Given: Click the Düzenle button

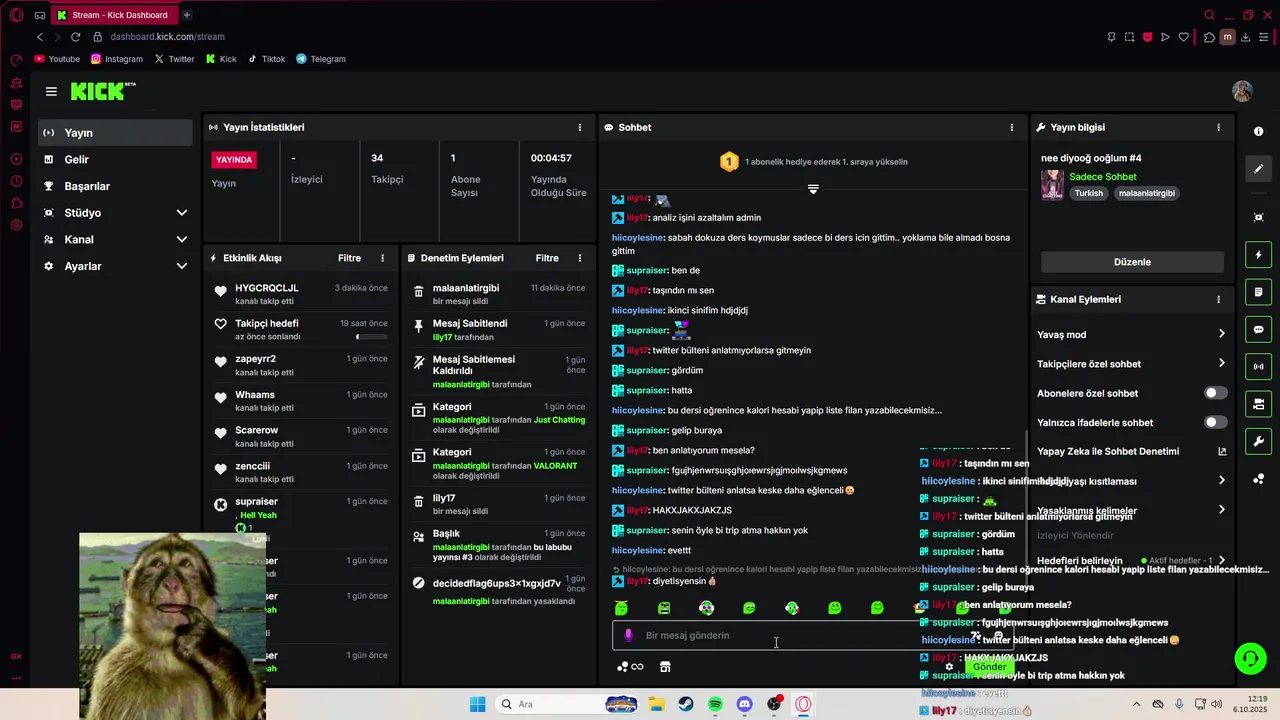Looking at the screenshot, I should pyautogui.click(x=1132, y=262).
